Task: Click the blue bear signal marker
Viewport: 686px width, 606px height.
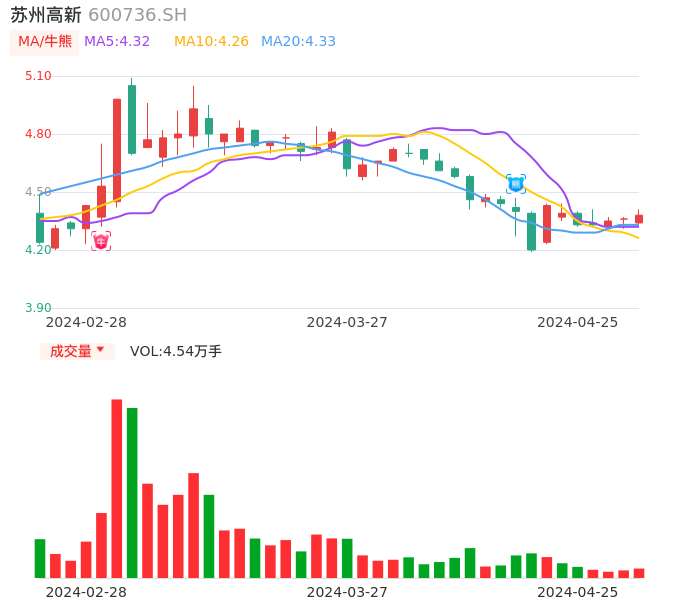Action: (x=516, y=184)
